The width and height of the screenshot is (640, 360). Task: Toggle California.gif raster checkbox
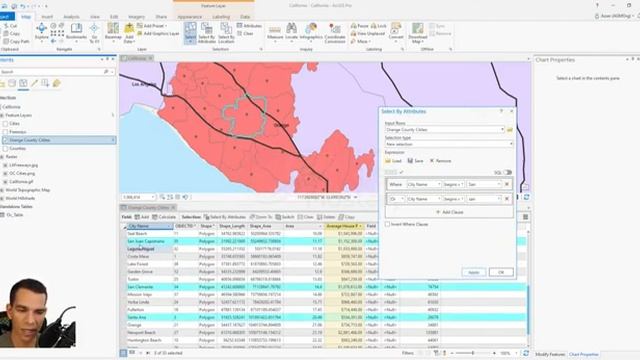[x=5, y=182]
